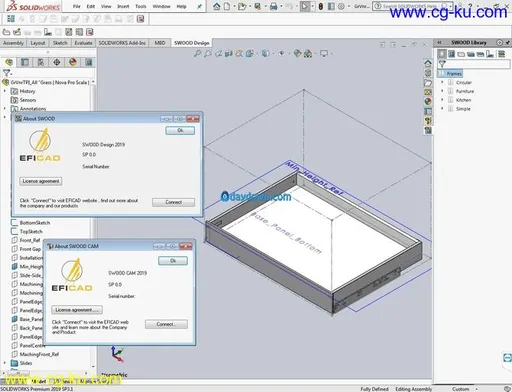The width and height of the screenshot is (512, 392).
Task: Expand the Simple library folder
Action: tap(442, 109)
